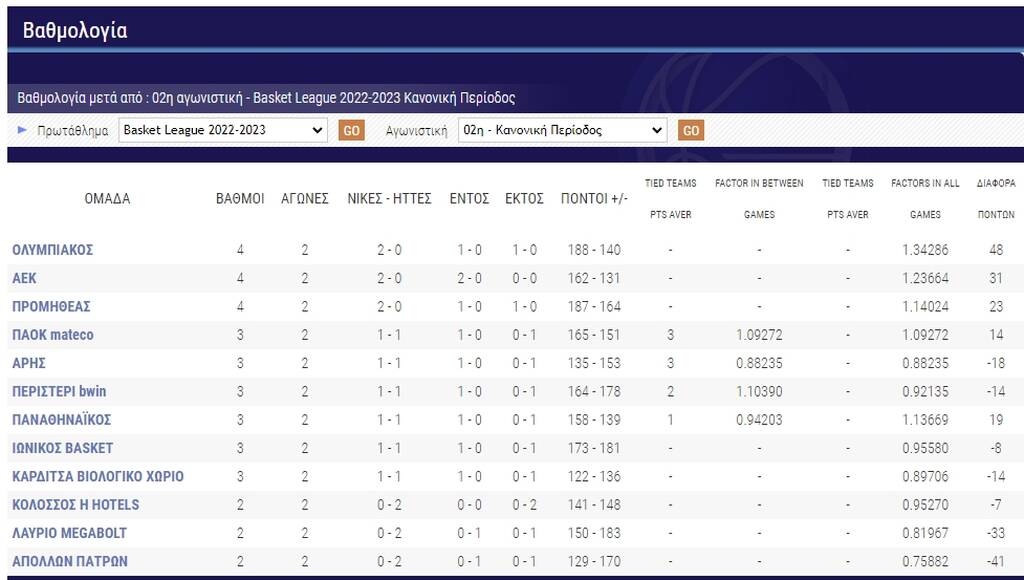Open ΠΑΝΑΘΗΝΑΪΚΟΣ team link
The image size is (1024, 580).
coord(61,420)
